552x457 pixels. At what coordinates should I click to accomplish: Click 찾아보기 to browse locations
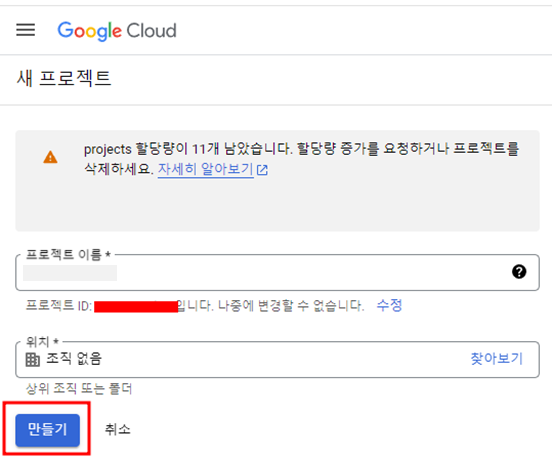tap(496, 359)
